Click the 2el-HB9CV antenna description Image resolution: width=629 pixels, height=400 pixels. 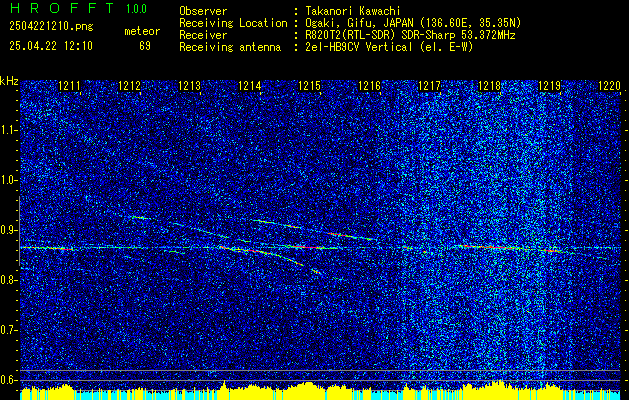point(390,47)
